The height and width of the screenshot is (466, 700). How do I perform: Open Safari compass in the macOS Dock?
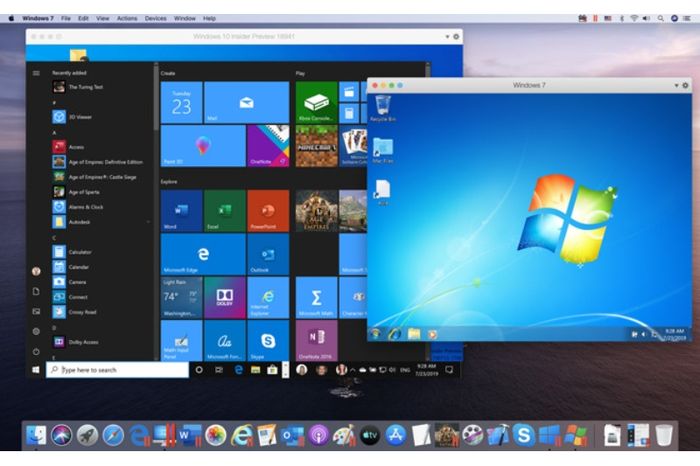tap(113, 435)
